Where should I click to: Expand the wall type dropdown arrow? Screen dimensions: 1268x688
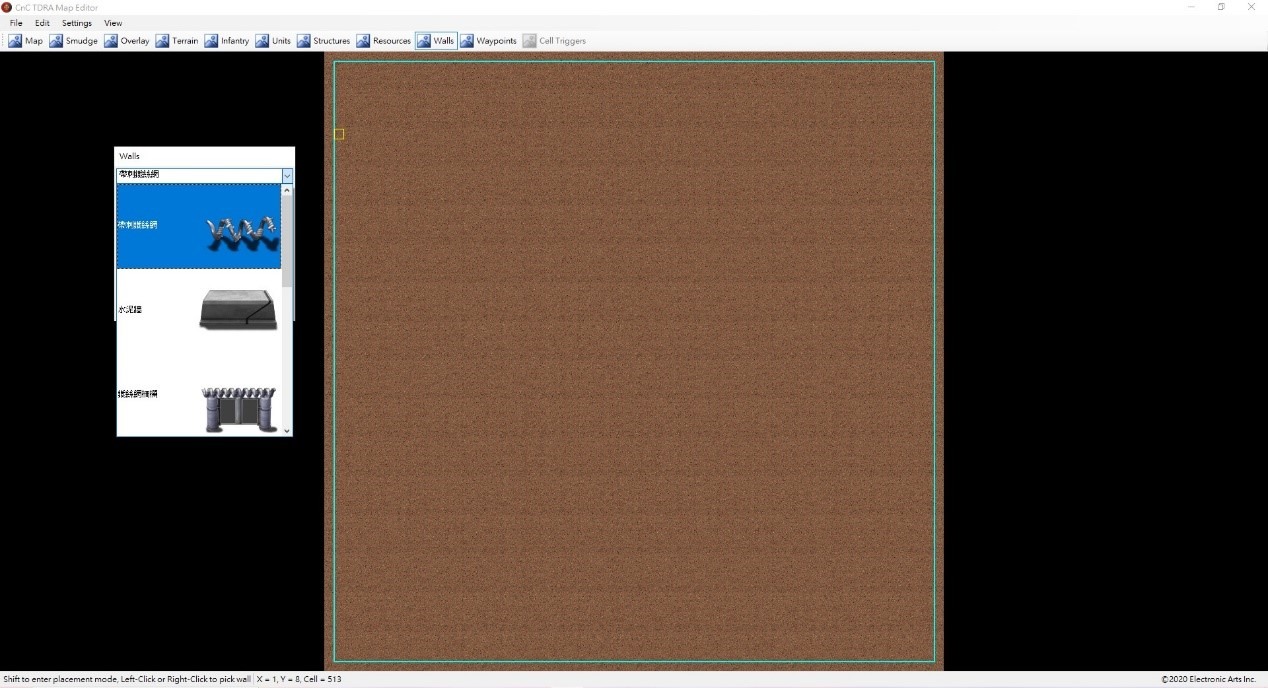[287, 176]
